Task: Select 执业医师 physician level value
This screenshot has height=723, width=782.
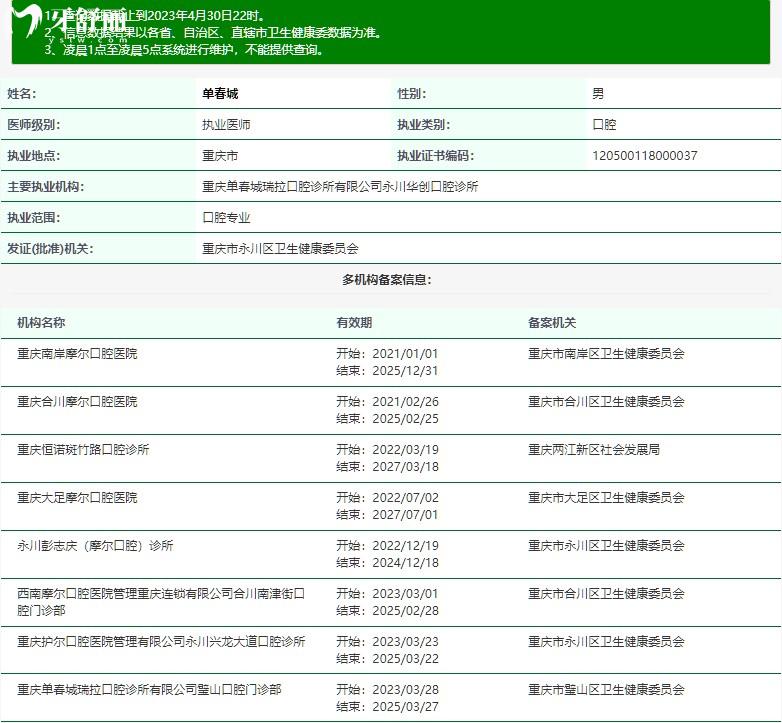Action: pyautogui.click(x=226, y=125)
